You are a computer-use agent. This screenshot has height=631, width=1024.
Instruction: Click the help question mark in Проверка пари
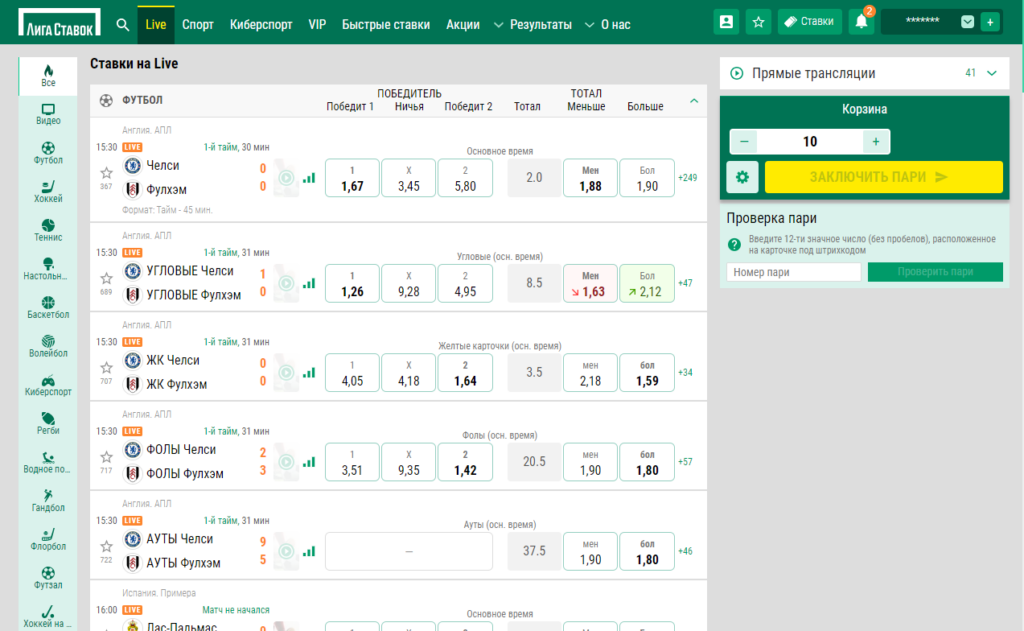734,244
